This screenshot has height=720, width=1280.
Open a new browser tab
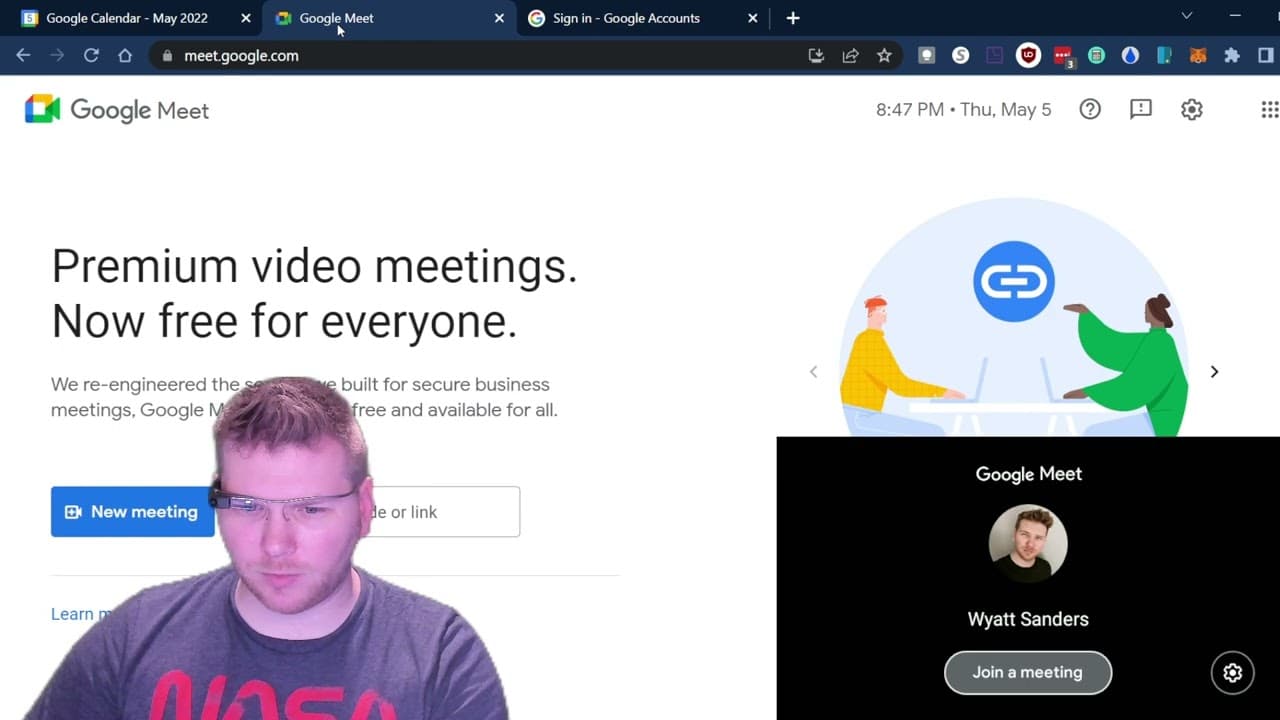pyautogui.click(x=793, y=18)
